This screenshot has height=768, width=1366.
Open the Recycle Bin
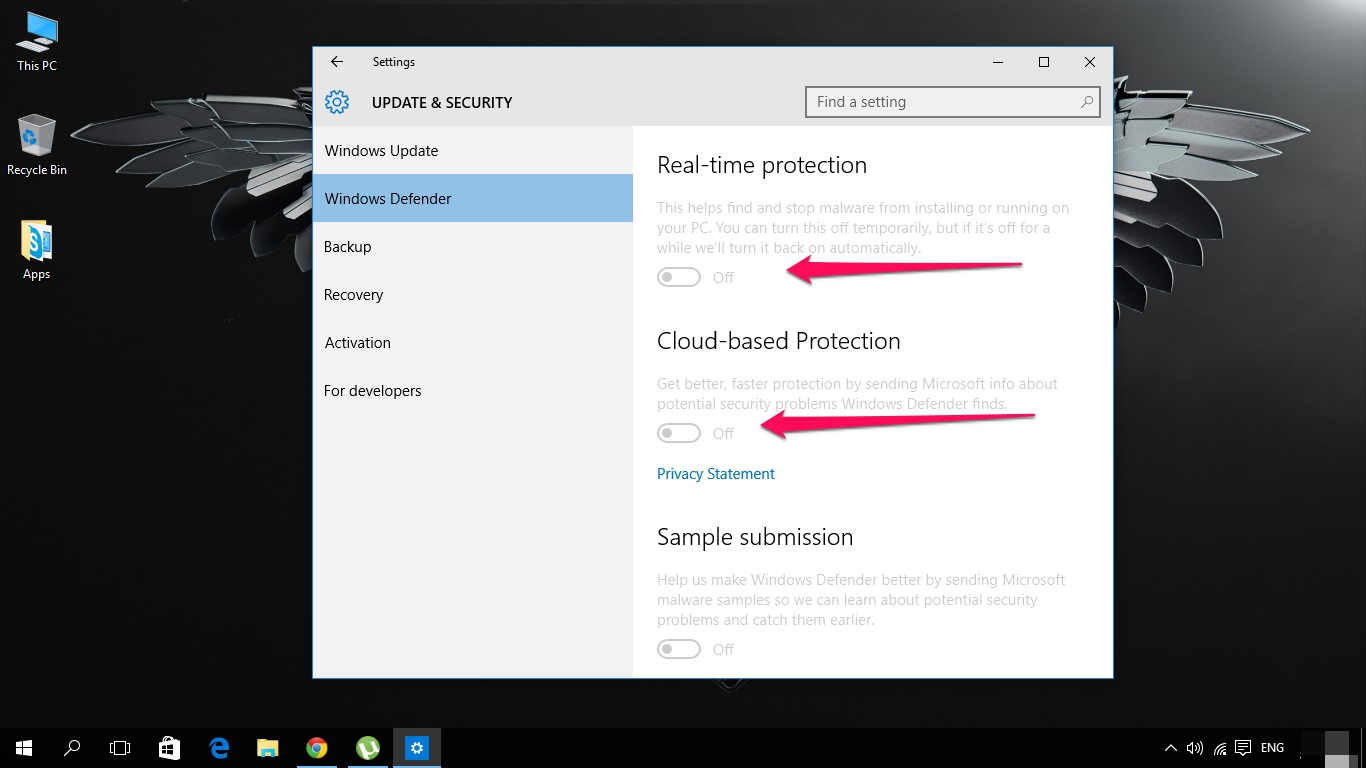35,140
